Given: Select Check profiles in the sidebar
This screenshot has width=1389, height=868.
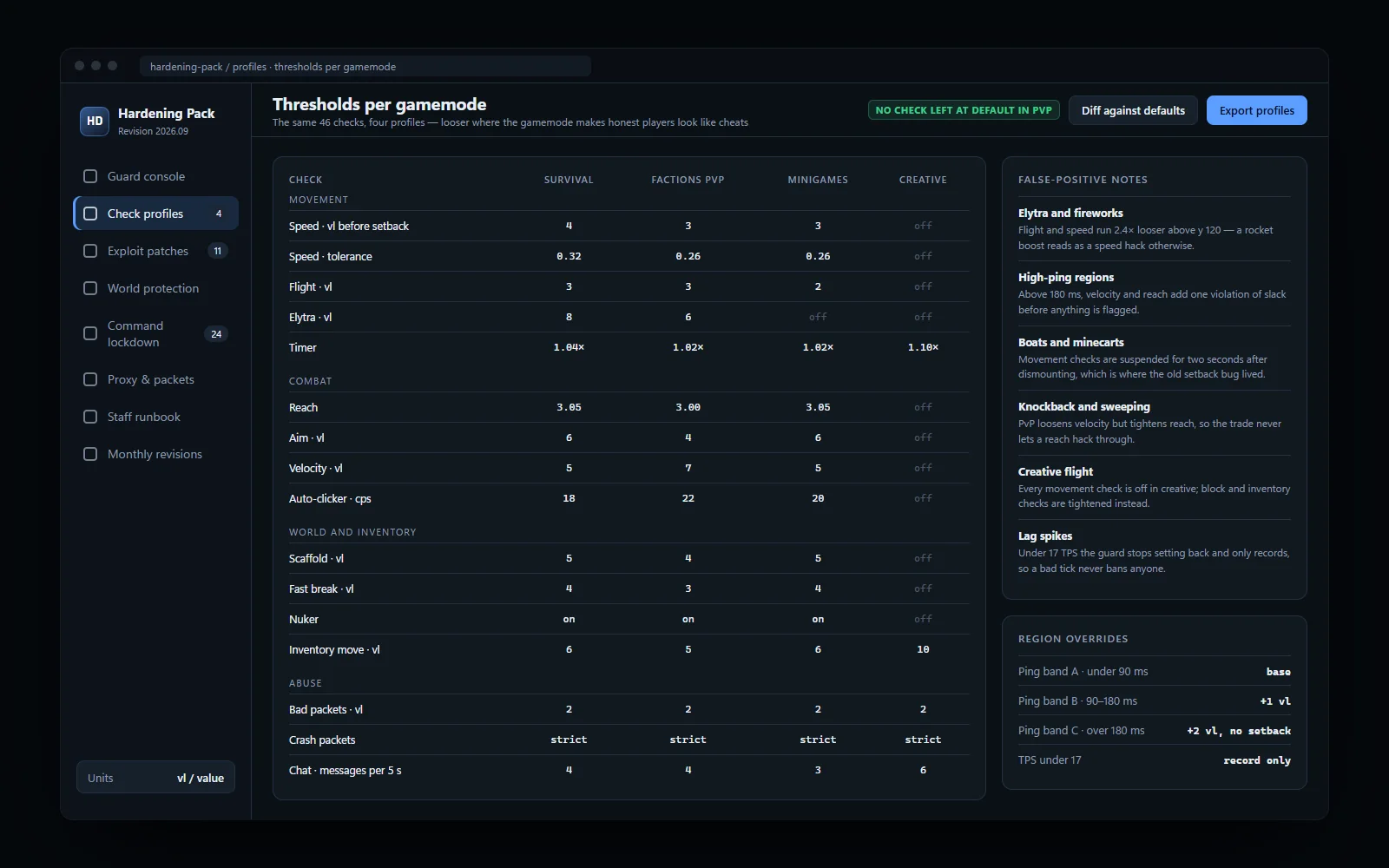Looking at the screenshot, I should pyautogui.click(x=156, y=214).
